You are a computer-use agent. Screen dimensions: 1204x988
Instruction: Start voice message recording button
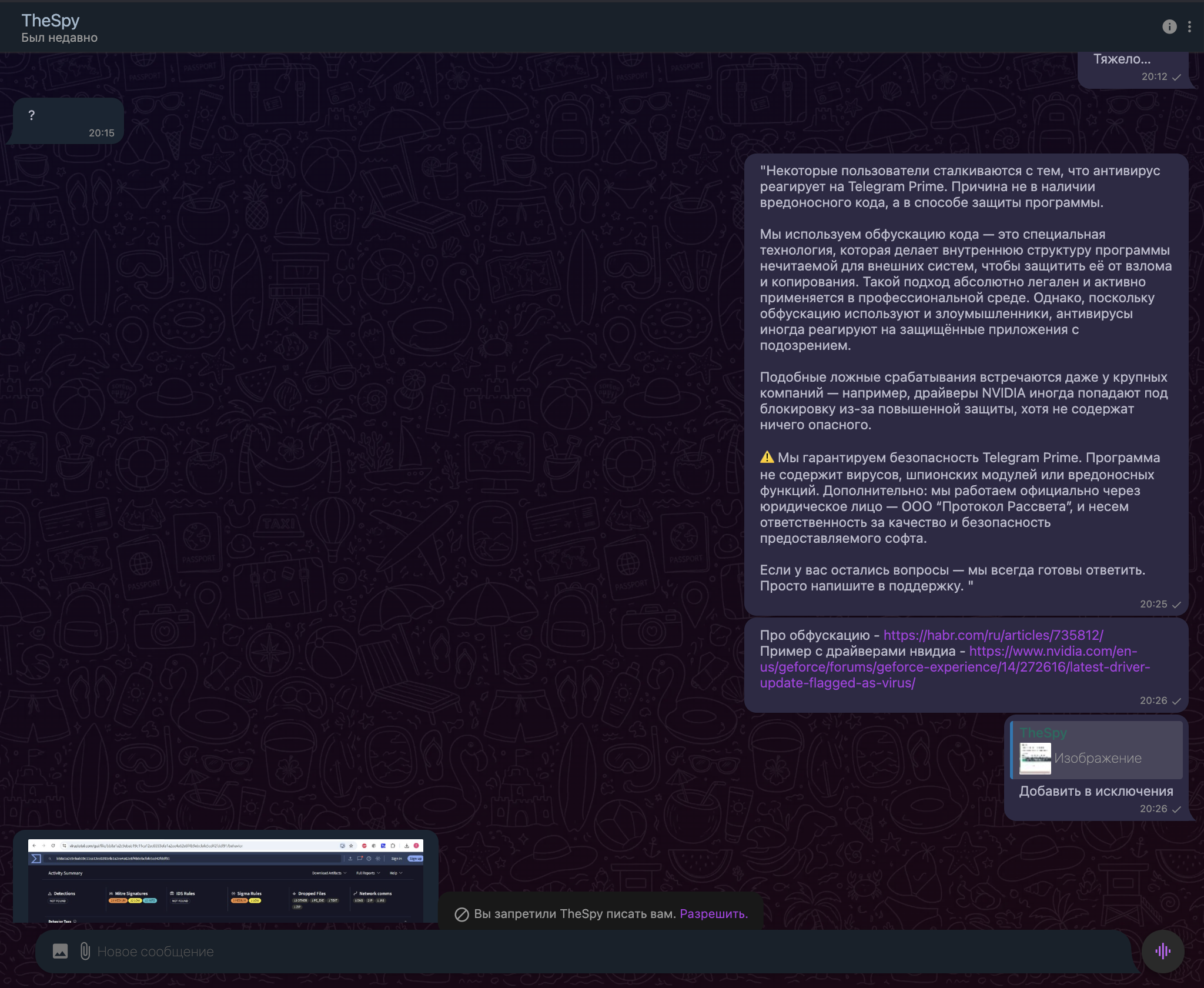point(1163,951)
